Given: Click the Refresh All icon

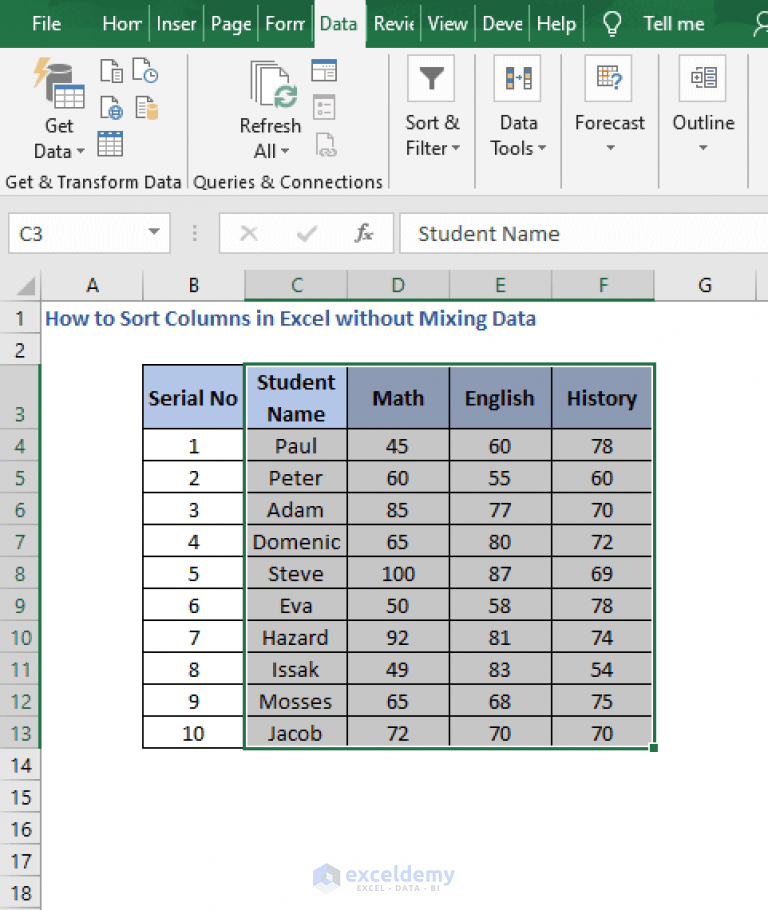Looking at the screenshot, I should 273,85.
